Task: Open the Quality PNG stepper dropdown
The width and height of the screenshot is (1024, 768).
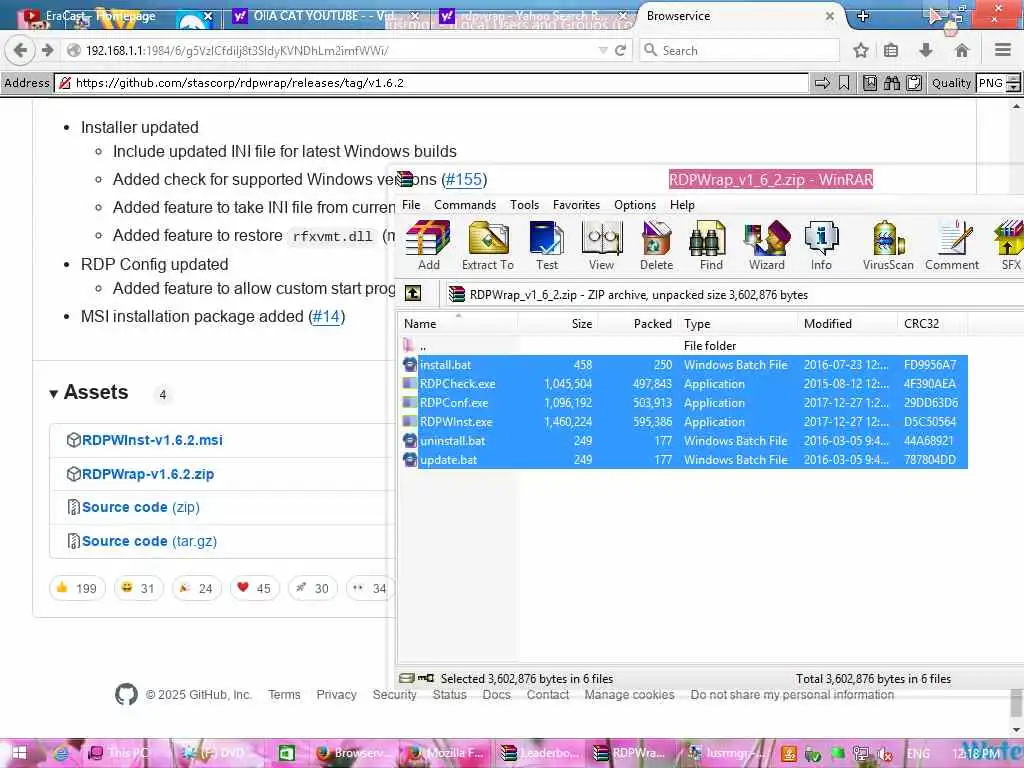Action: click(1013, 83)
